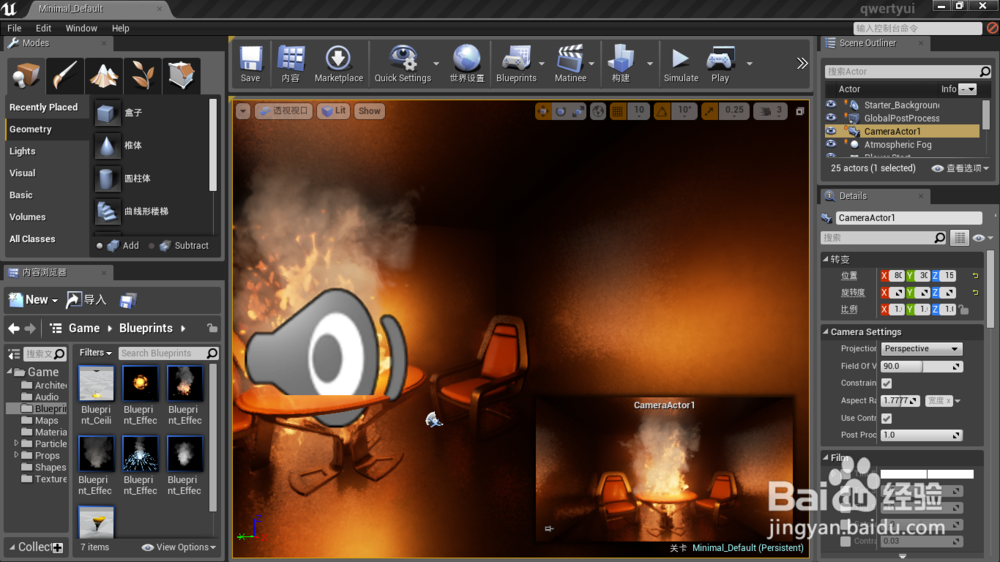The width and height of the screenshot is (1000, 562).
Task: Click the Lit view mode button
Action: point(334,111)
